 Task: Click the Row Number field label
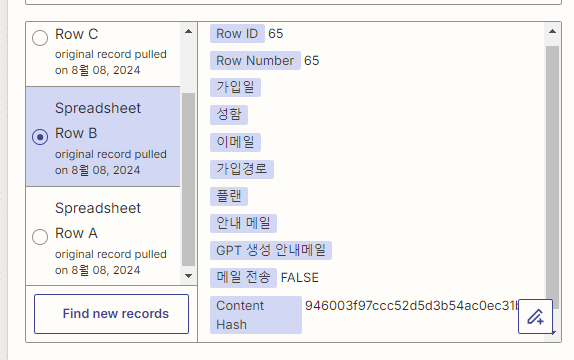(255, 60)
